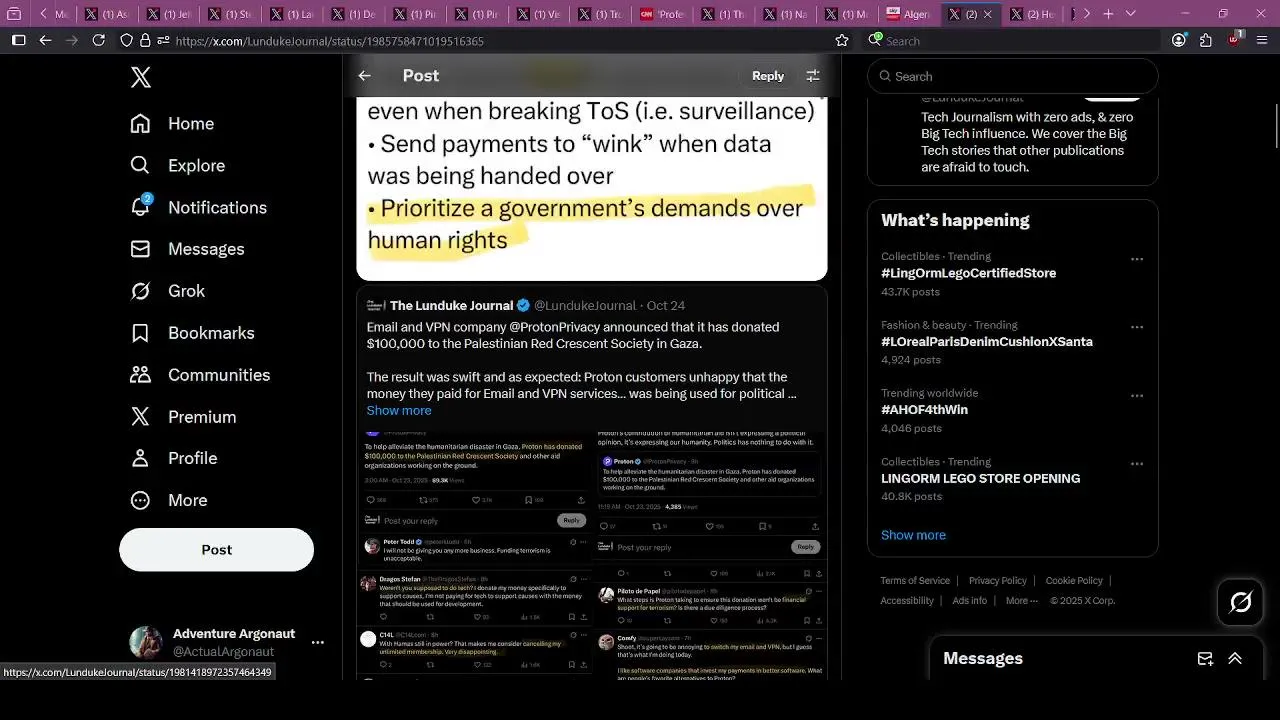Open uBlock Origin extension icon
Viewport: 1280px width, 720px height.
pyautogui.click(x=1235, y=39)
